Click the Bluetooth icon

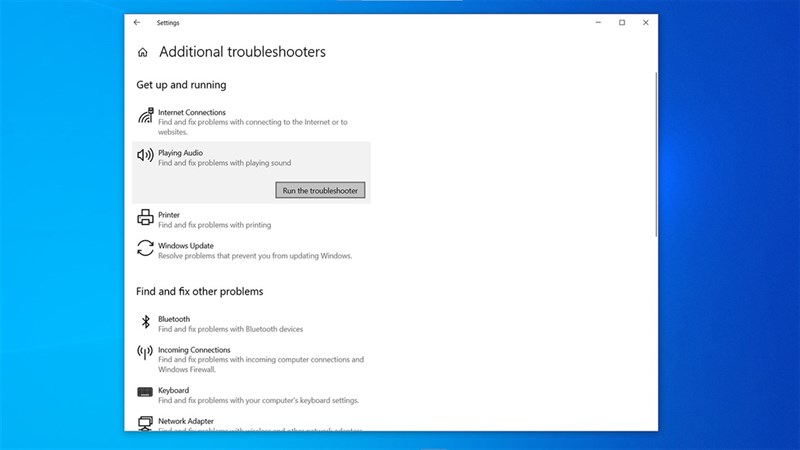click(145, 322)
